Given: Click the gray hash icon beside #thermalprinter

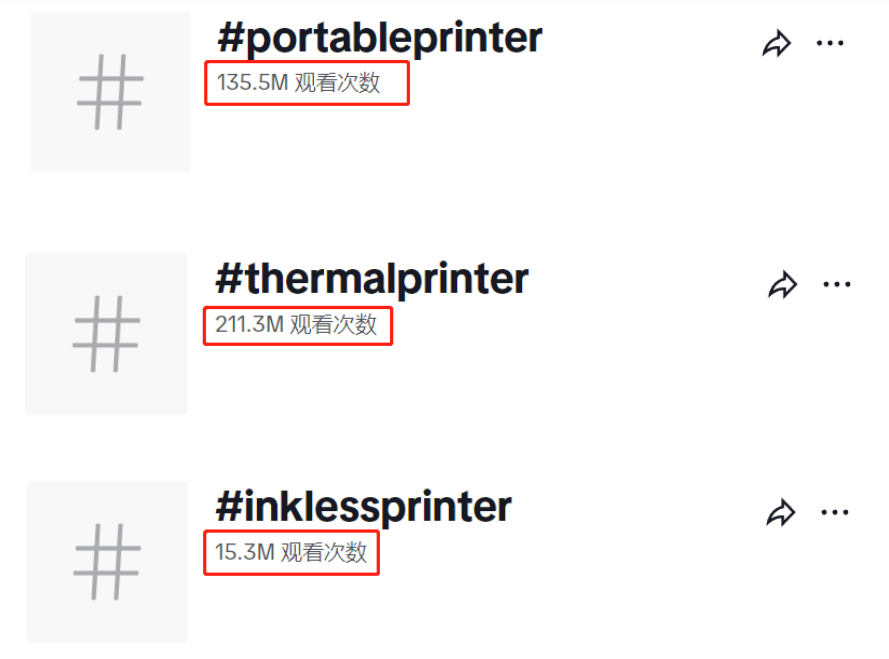Looking at the screenshot, I should 107,334.
